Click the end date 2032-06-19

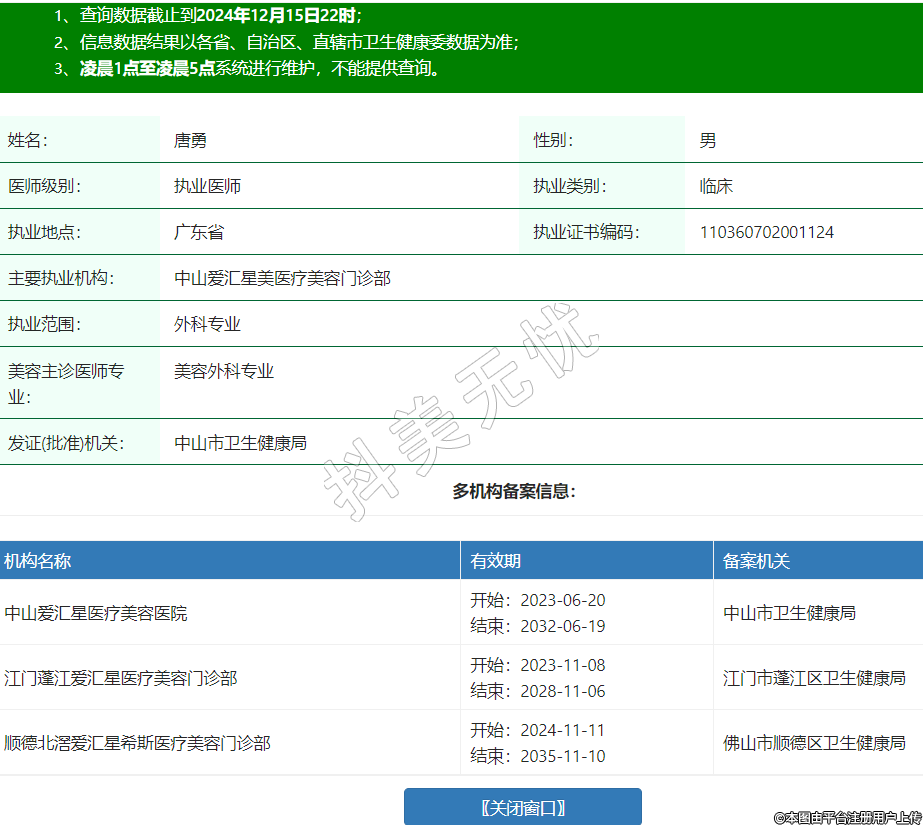point(563,626)
